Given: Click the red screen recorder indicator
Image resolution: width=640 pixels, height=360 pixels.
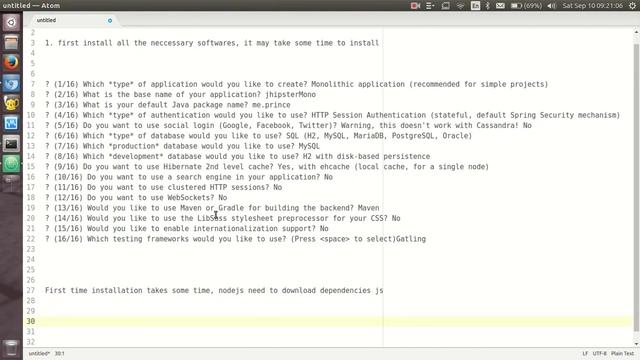Looking at the screenshot, I should pos(415,6).
